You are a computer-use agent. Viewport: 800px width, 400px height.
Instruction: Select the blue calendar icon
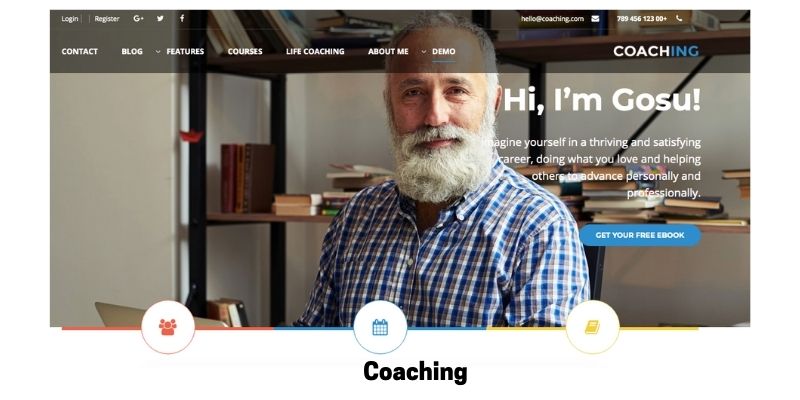click(x=380, y=327)
